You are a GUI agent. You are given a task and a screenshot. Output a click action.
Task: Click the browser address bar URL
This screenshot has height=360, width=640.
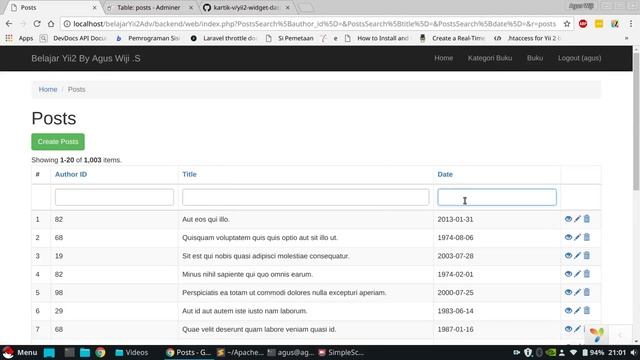click(x=314, y=24)
